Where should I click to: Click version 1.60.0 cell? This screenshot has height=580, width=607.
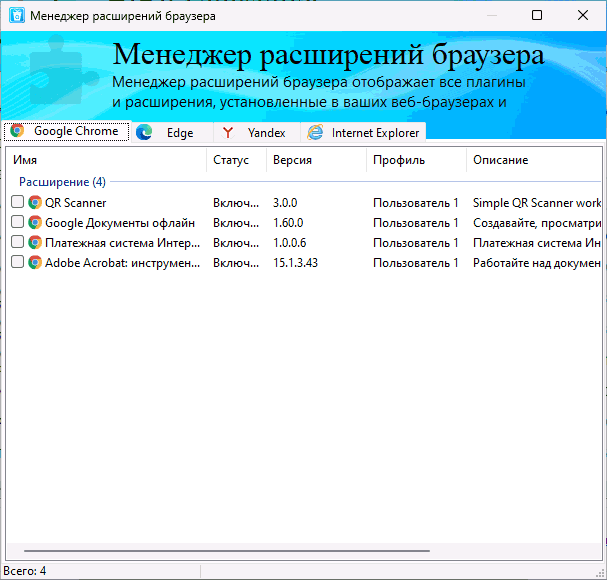(288, 223)
